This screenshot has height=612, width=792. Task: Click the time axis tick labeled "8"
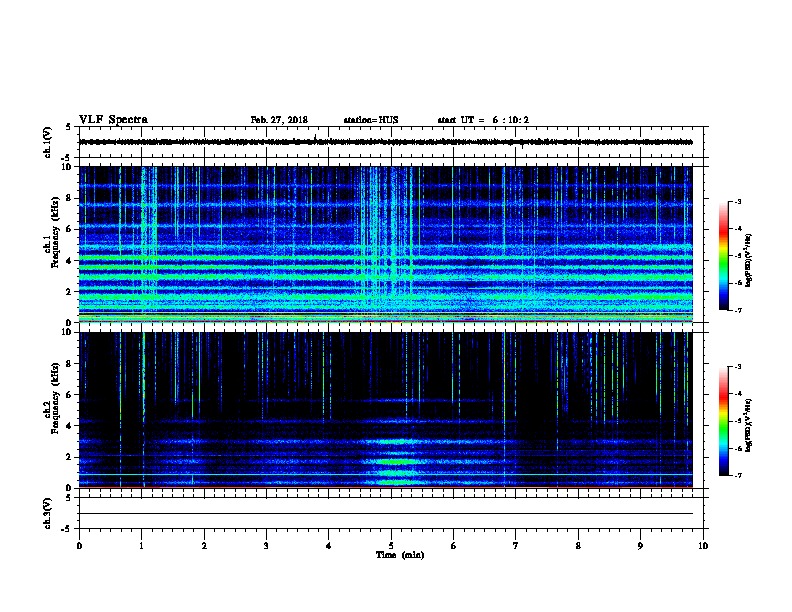578,545
